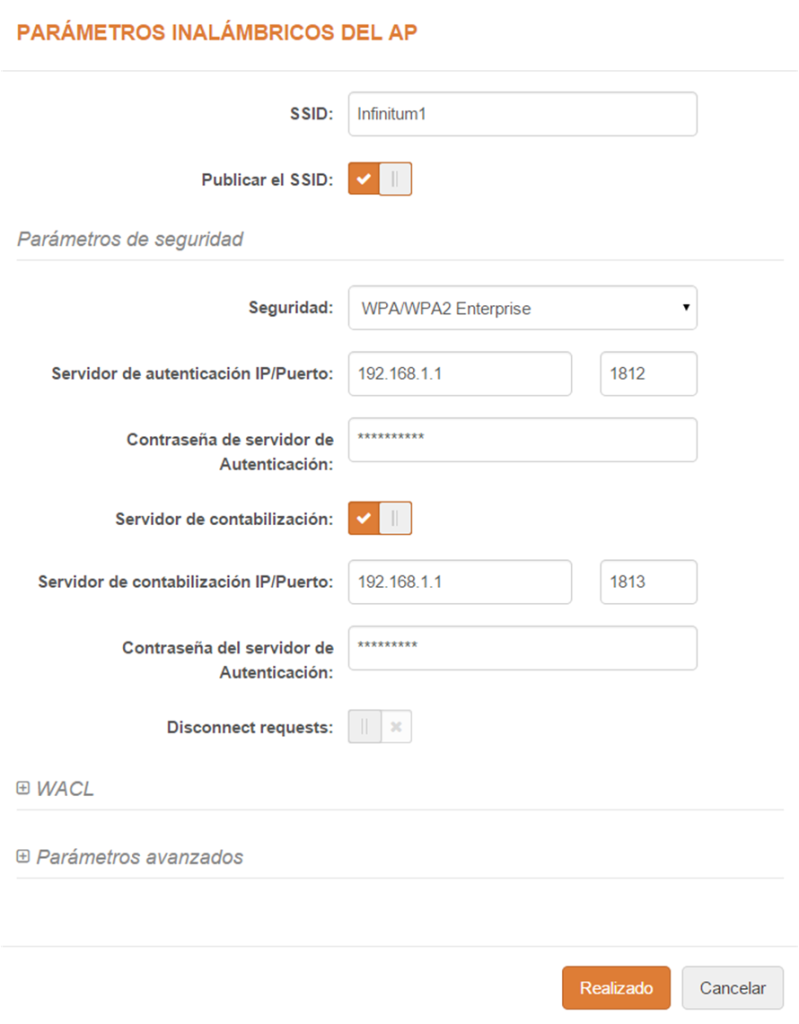Click the accounting port field showing 1813

pyautogui.click(x=648, y=582)
